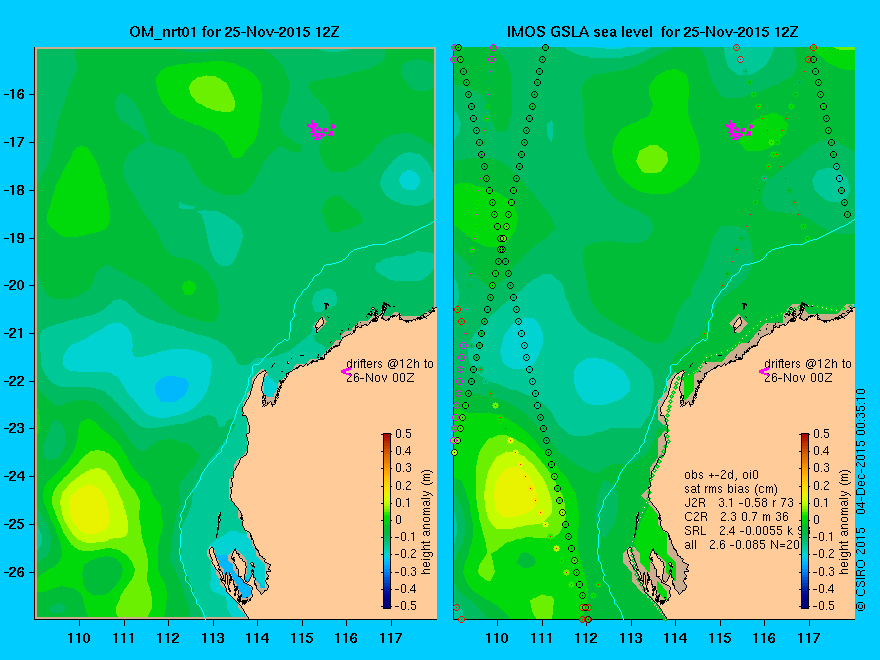Click the 0.5 tick on the left color bar
This screenshot has width=880, height=660.
pyautogui.click(x=404, y=434)
